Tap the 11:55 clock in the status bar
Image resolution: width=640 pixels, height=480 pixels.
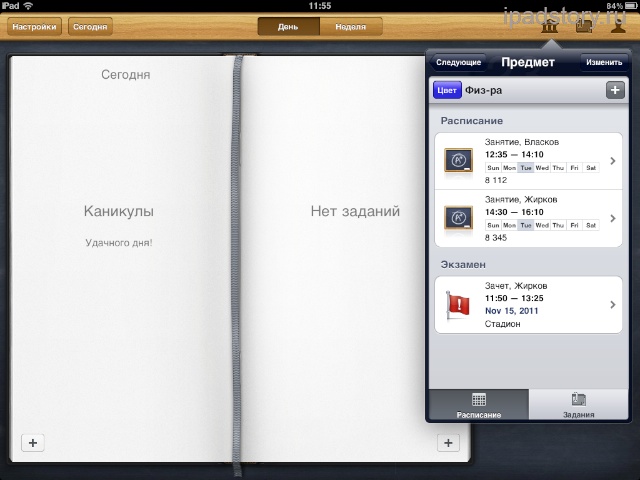point(320,6)
